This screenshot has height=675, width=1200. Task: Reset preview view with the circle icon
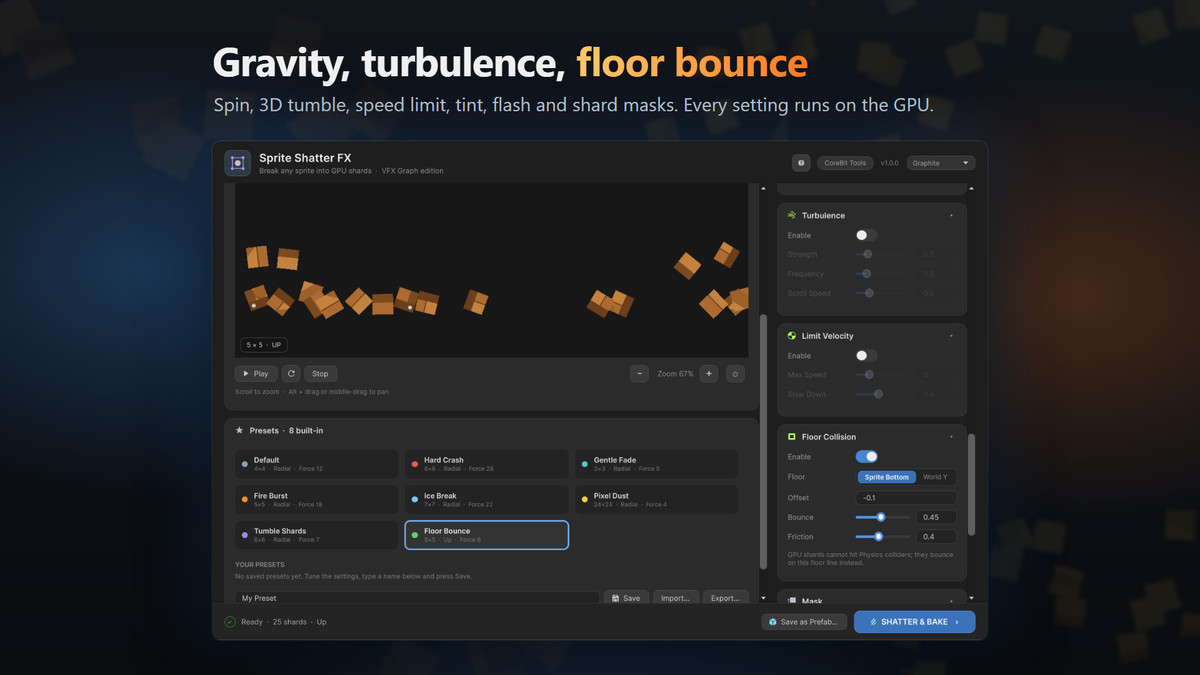[735, 374]
